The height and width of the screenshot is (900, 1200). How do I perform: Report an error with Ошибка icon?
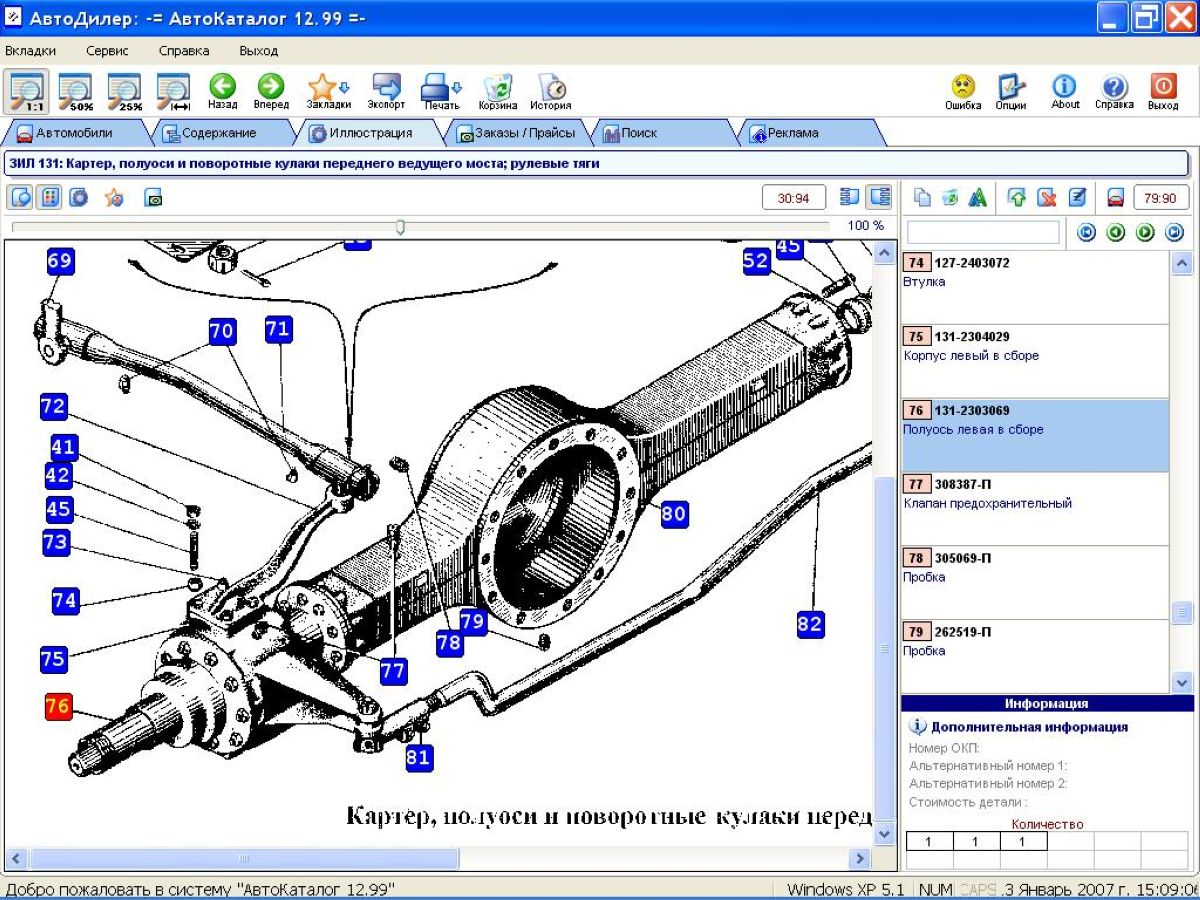(963, 92)
